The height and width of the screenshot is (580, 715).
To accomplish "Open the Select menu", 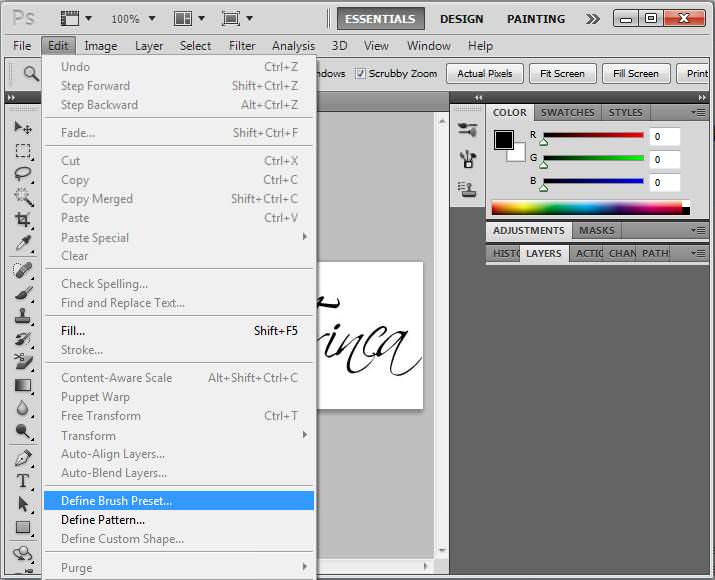I will tap(195, 46).
